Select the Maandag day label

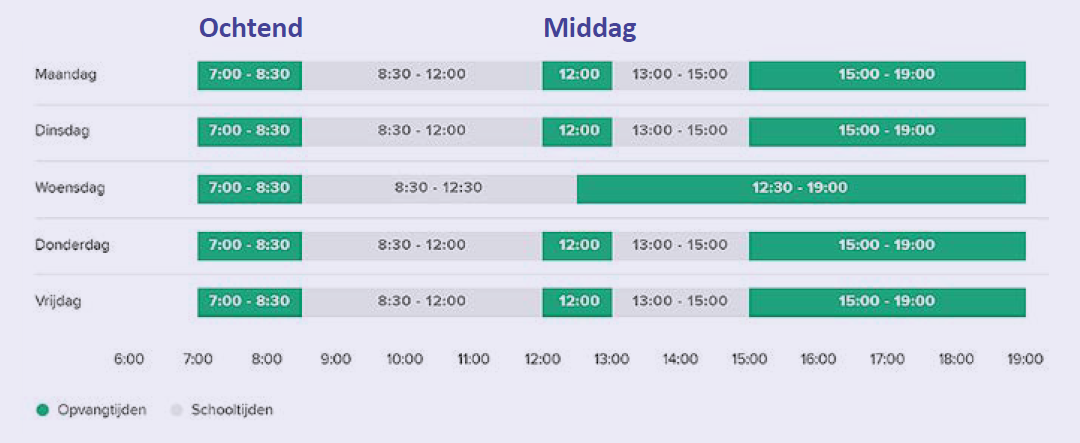[65, 75]
